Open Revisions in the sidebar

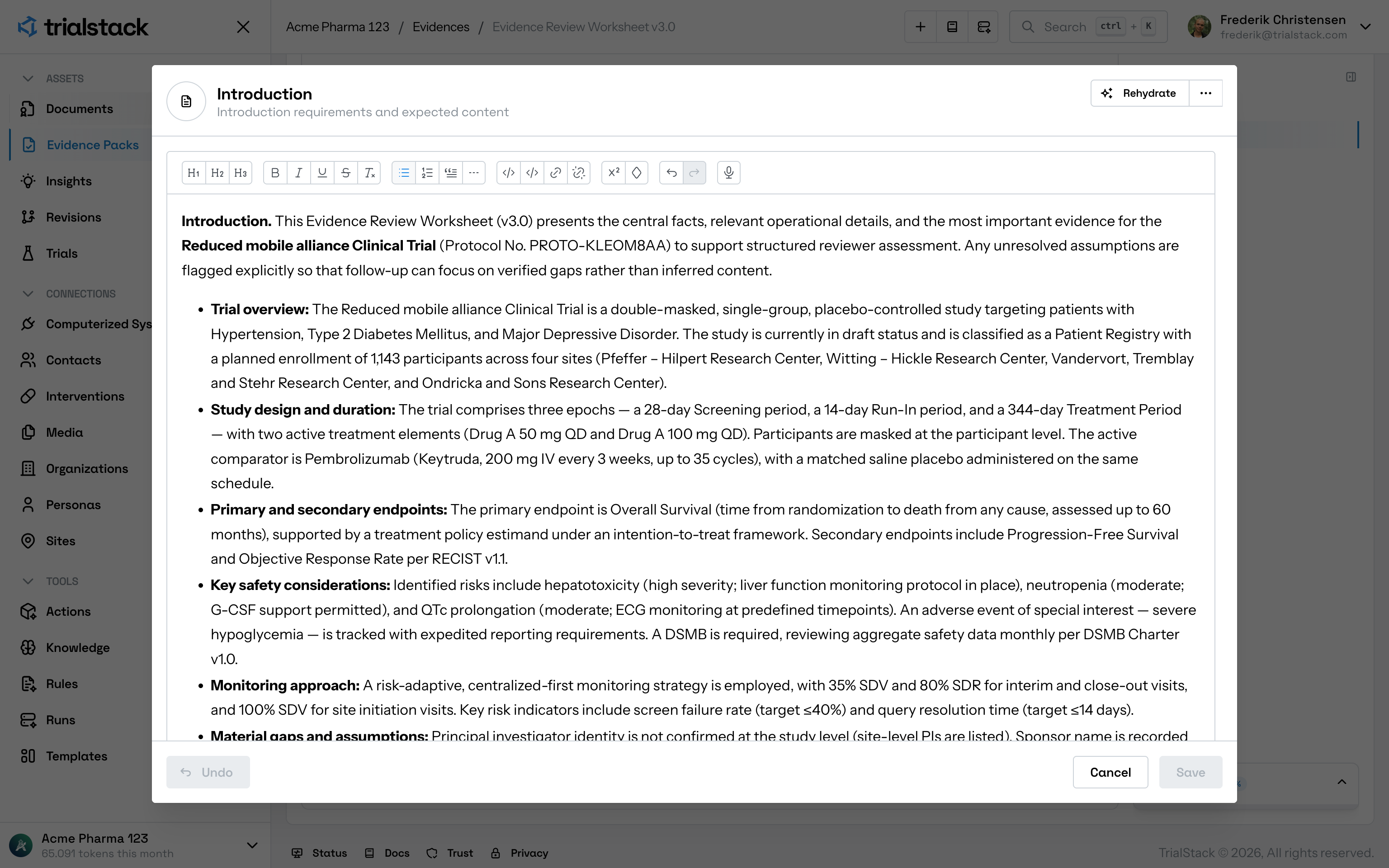point(73,217)
